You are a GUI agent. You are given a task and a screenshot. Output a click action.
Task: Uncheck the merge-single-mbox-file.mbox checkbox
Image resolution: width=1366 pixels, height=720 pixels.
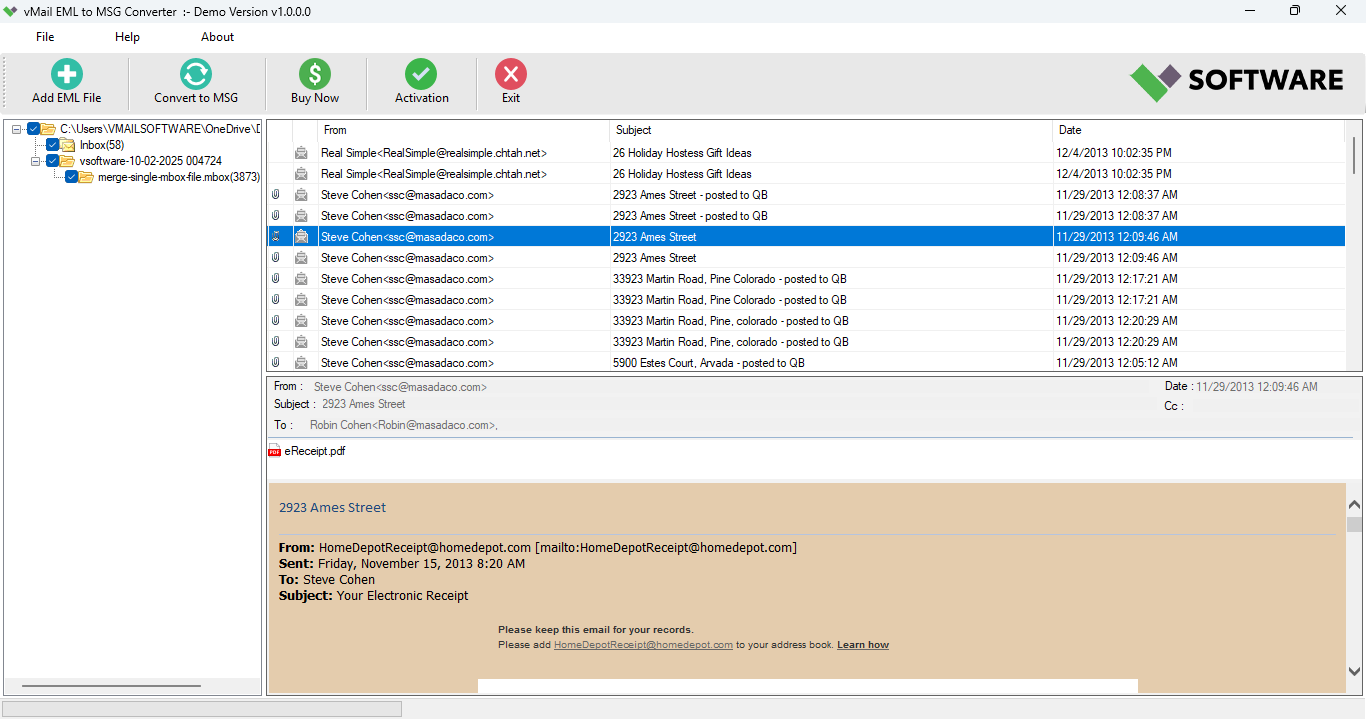(70, 176)
